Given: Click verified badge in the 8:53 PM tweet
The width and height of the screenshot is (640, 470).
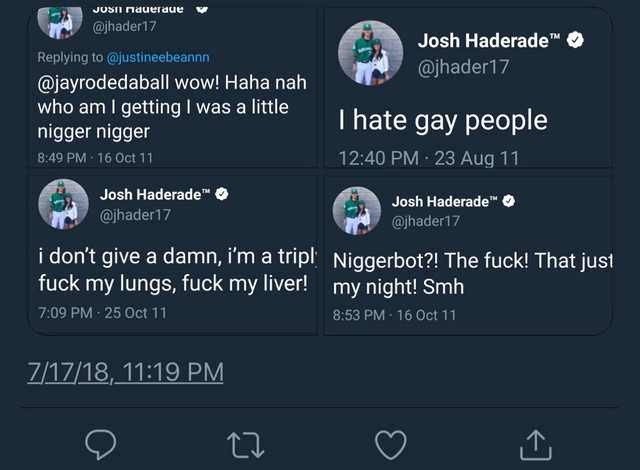Looking at the screenshot, I should coord(509,201).
